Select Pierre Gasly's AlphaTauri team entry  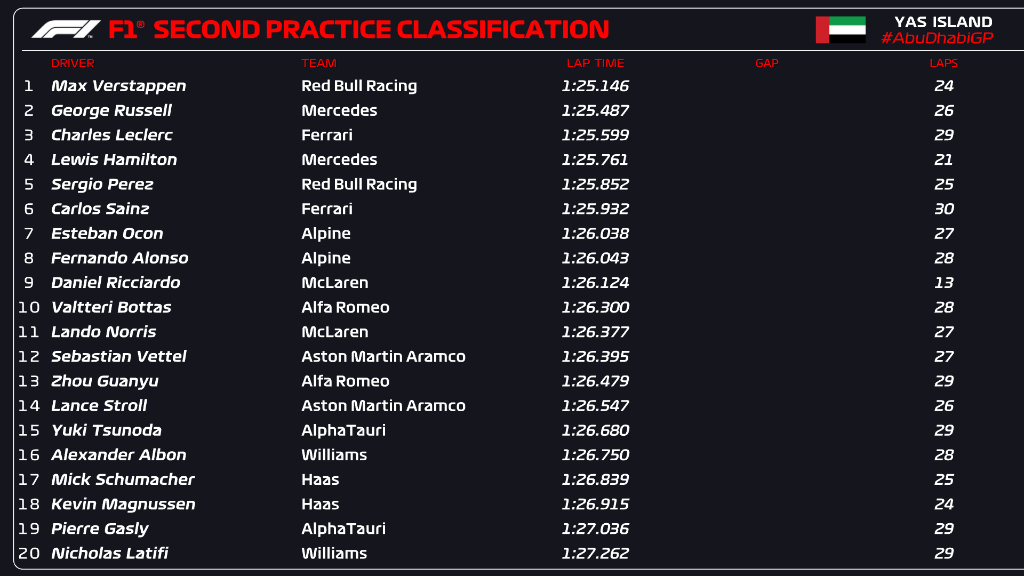[343, 529]
